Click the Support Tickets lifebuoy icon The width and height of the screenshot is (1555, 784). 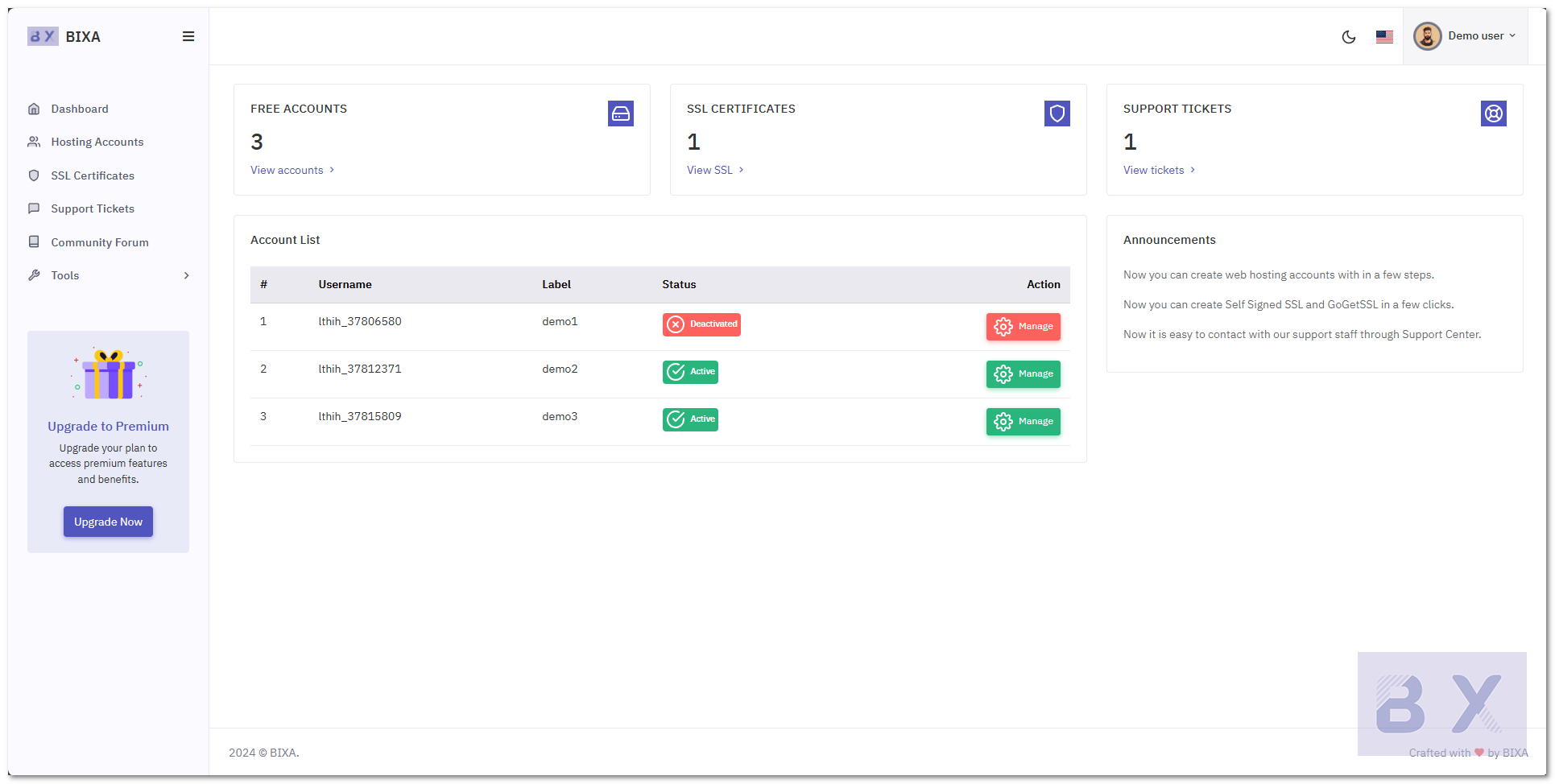point(1494,113)
